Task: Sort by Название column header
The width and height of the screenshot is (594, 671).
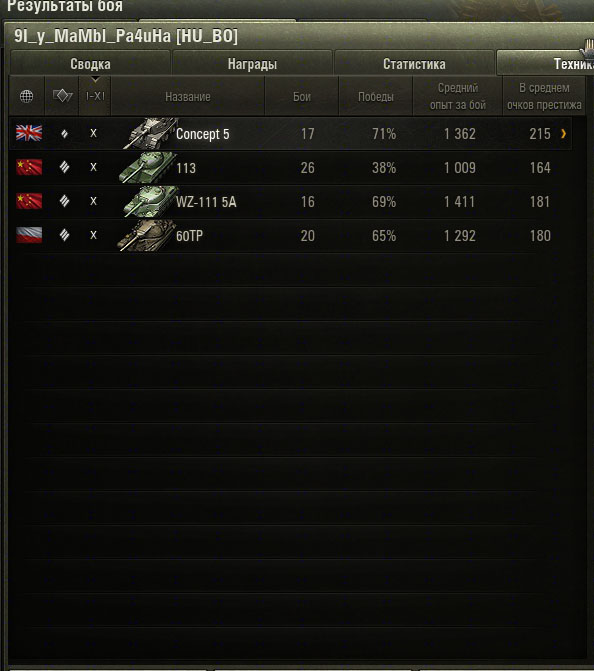Action: click(188, 96)
